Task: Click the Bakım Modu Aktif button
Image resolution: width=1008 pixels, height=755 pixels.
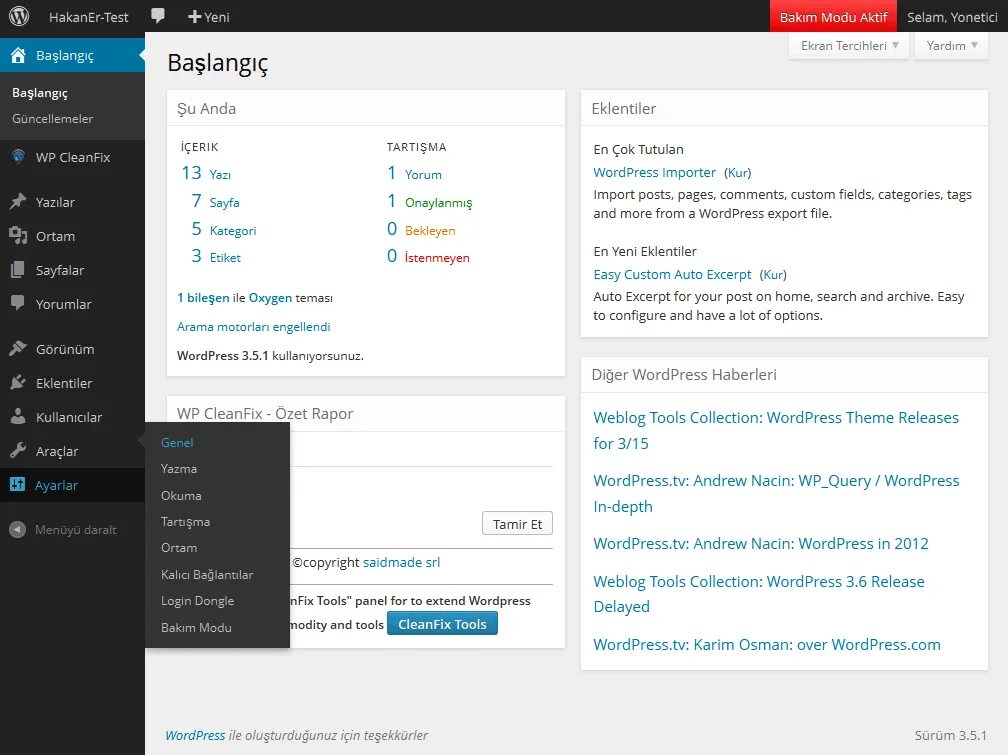Action: [833, 17]
